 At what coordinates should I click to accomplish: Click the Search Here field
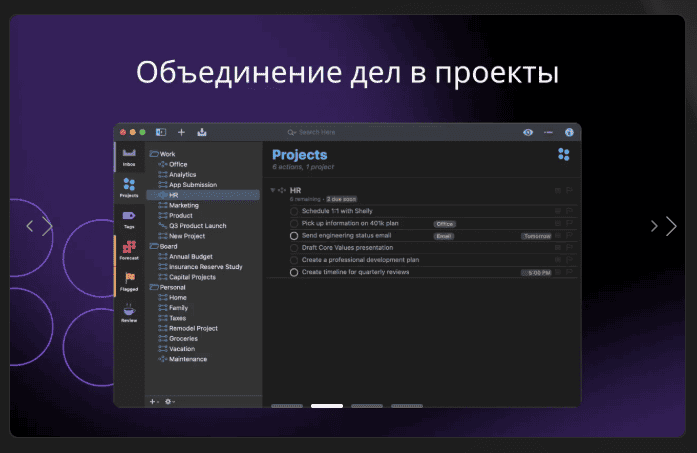[x=317, y=132]
